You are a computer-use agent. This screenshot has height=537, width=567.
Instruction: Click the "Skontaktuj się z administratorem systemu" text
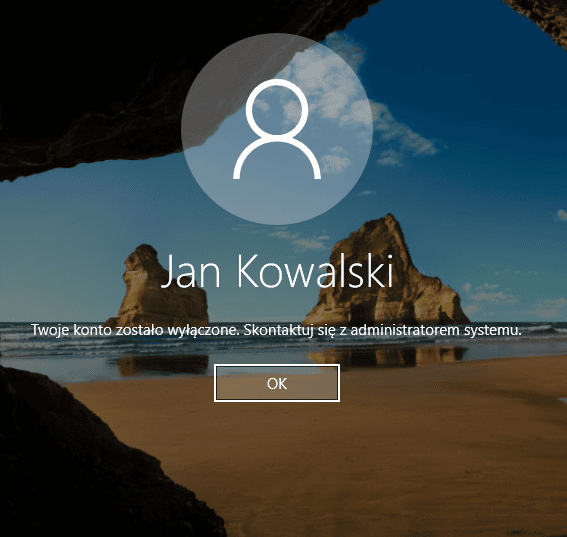coord(383,331)
